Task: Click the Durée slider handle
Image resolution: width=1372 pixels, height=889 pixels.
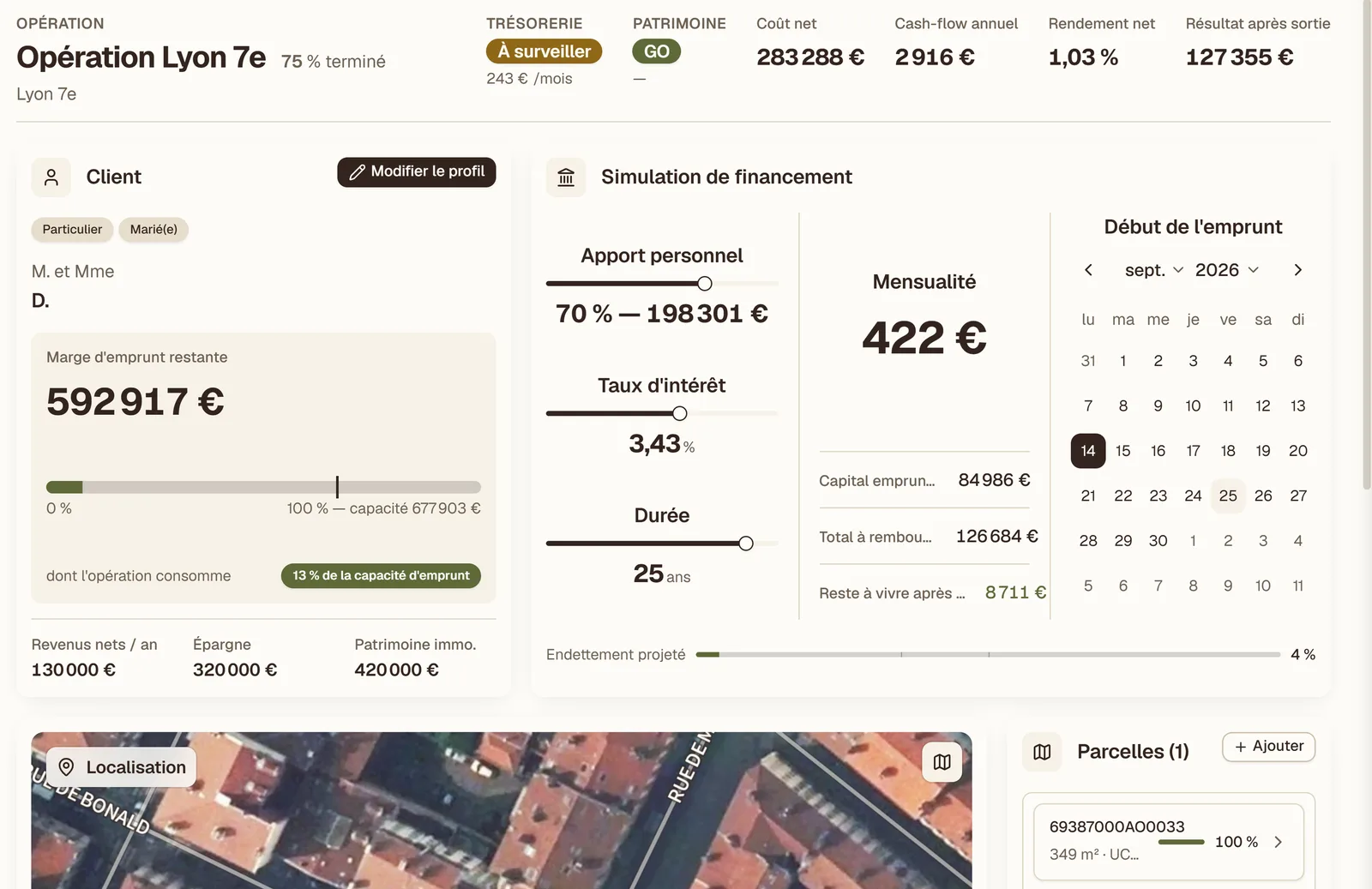Action: (746, 544)
